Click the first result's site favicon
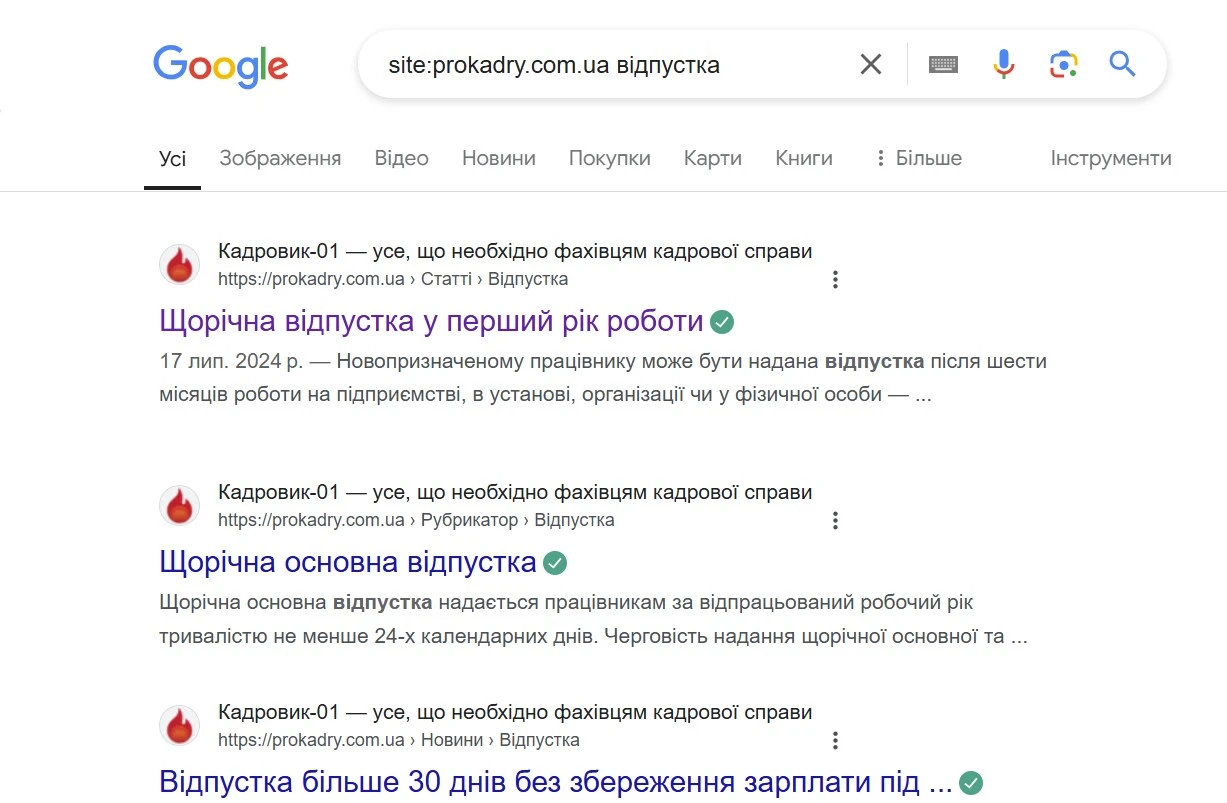Viewport: 1227px width, 803px height. 179,264
